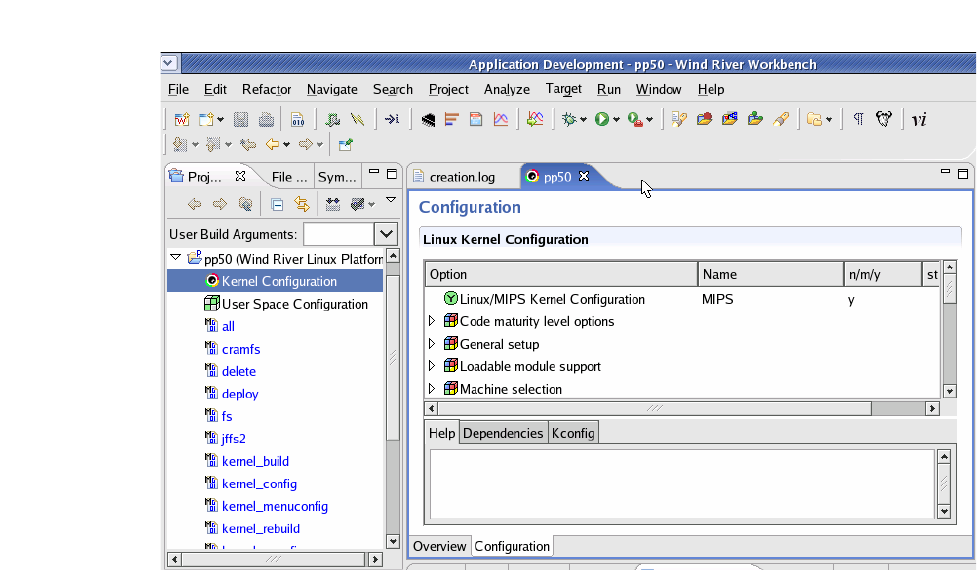
Task: Click the Project panel forward arrow
Action: (219, 204)
